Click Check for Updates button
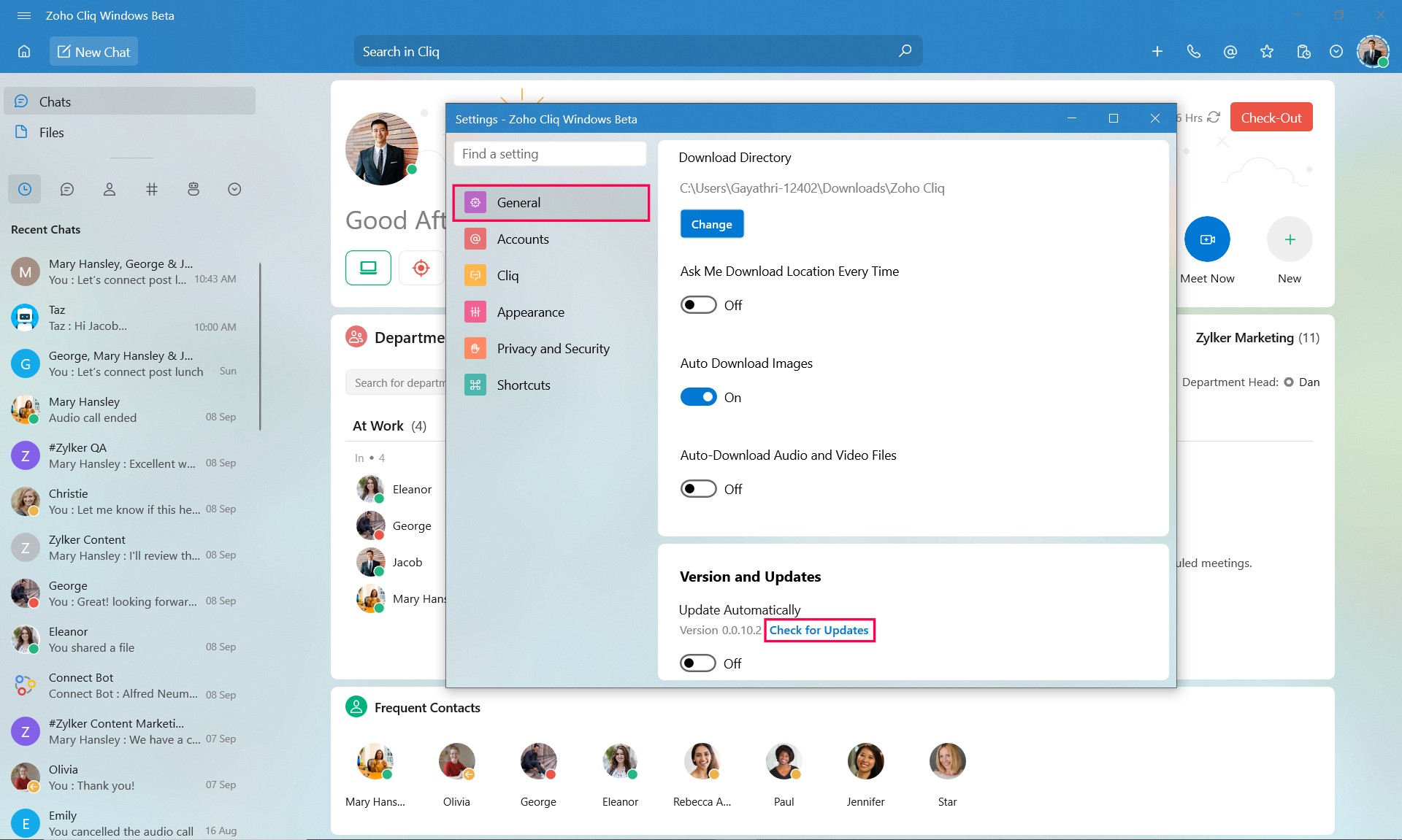This screenshot has width=1402, height=840. 818,630
